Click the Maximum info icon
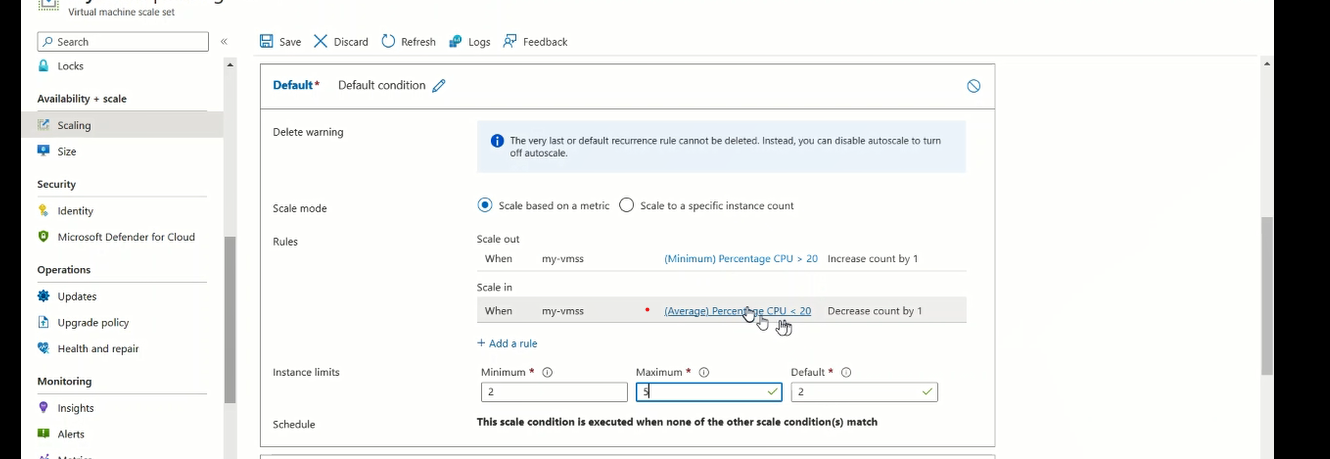Screen dimensions: 1330x459 pyautogui.click(x=704, y=373)
